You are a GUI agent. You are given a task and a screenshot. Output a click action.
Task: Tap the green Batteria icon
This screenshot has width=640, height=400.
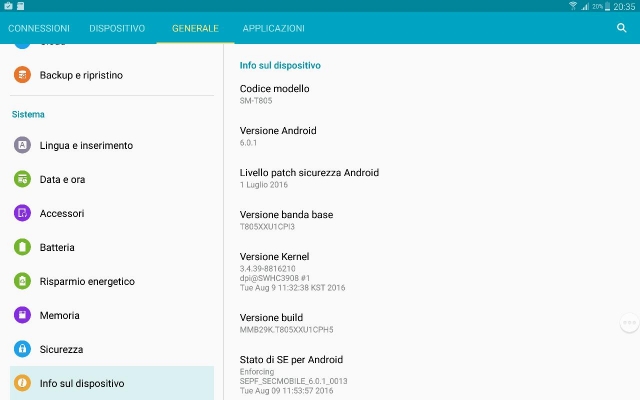(22, 247)
